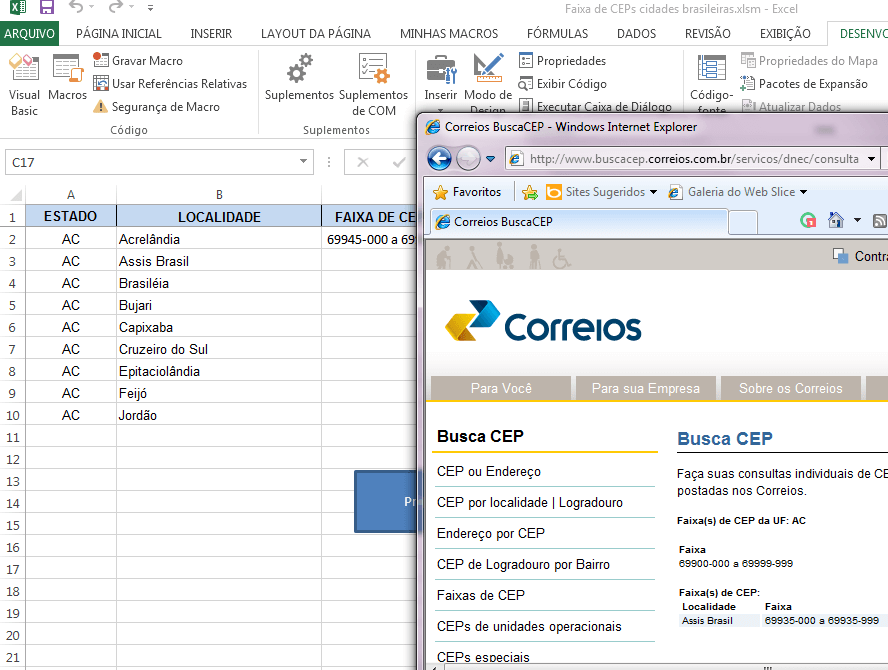Expand the Name Box dropdown
This screenshot has height=670, width=888.
pyautogui.click(x=305, y=162)
